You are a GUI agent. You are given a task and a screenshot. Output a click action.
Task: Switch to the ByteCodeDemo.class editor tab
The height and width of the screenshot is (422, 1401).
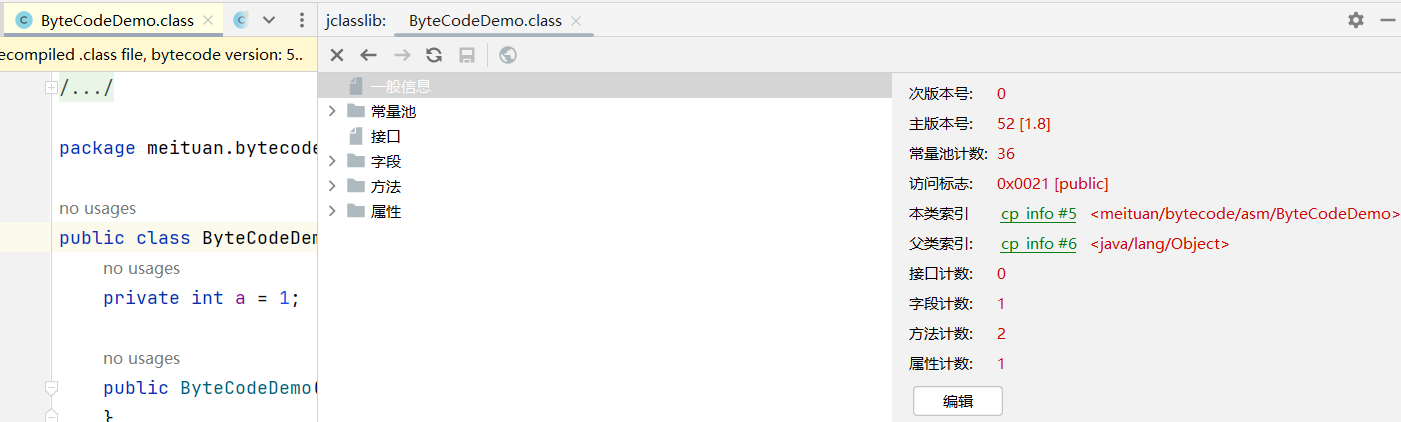(117, 21)
